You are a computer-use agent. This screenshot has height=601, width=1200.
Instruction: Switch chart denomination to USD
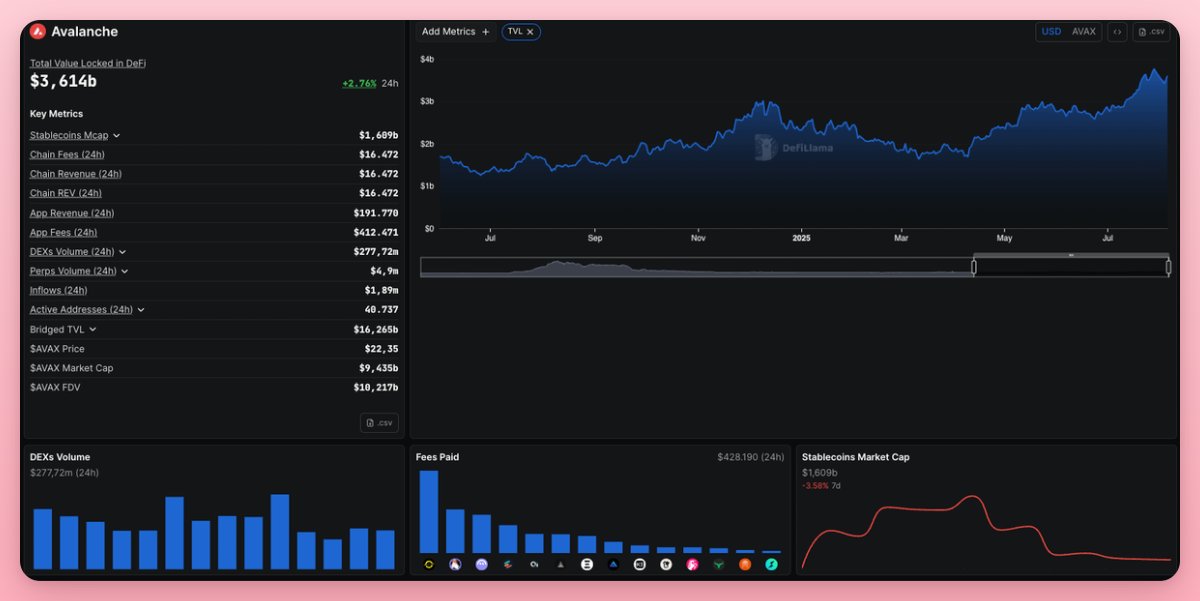pyautogui.click(x=1051, y=32)
